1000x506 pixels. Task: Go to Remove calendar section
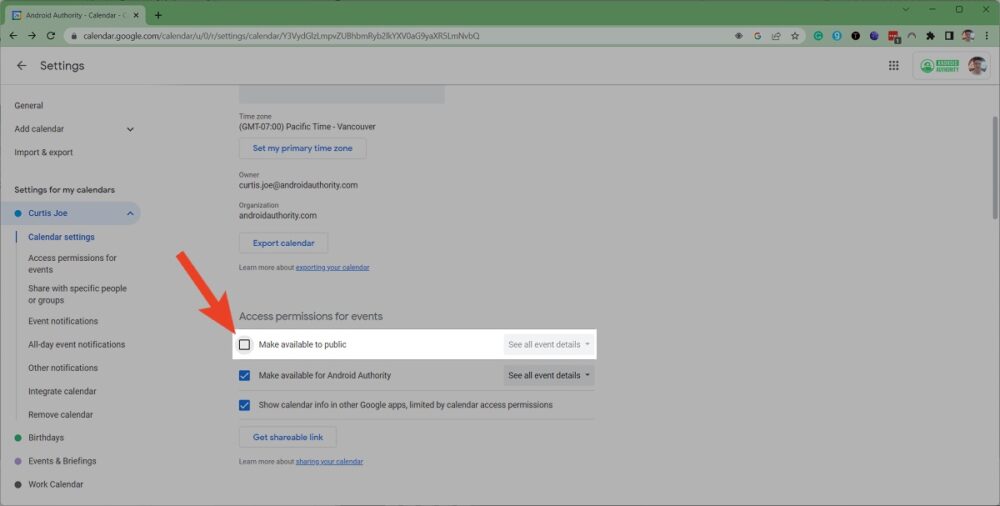(61, 415)
